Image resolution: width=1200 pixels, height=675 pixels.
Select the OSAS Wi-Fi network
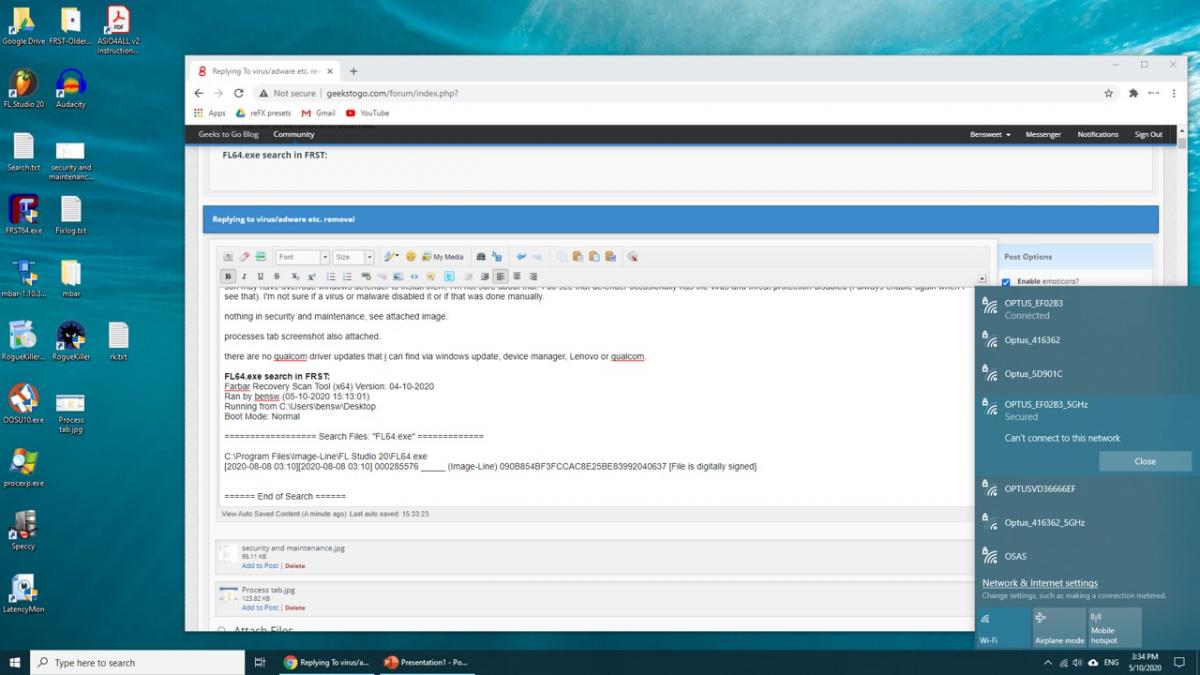(1087, 556)
